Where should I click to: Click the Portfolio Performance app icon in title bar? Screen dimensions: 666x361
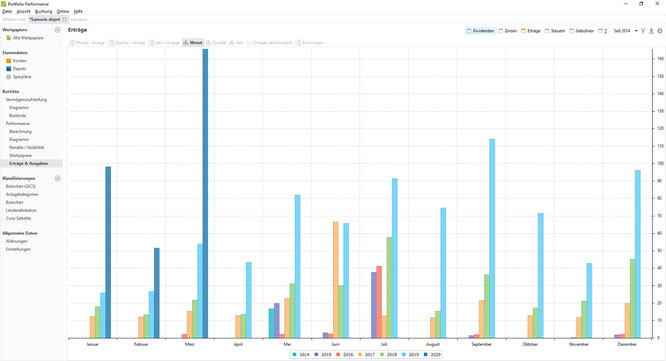pyautogui.click(x=4, y=4)
